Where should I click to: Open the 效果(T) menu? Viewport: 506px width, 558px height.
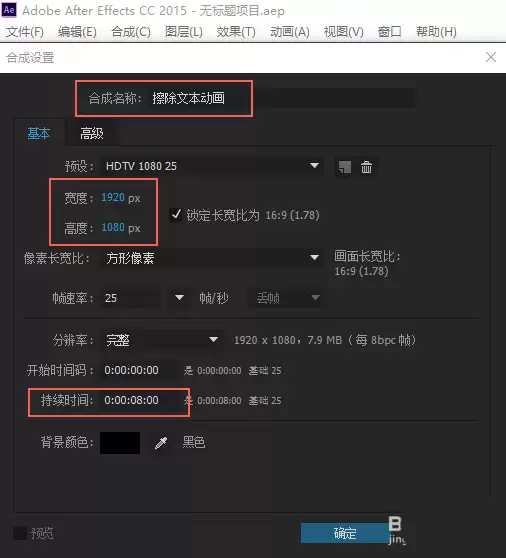pyautogui.click(x=236, y=32)
